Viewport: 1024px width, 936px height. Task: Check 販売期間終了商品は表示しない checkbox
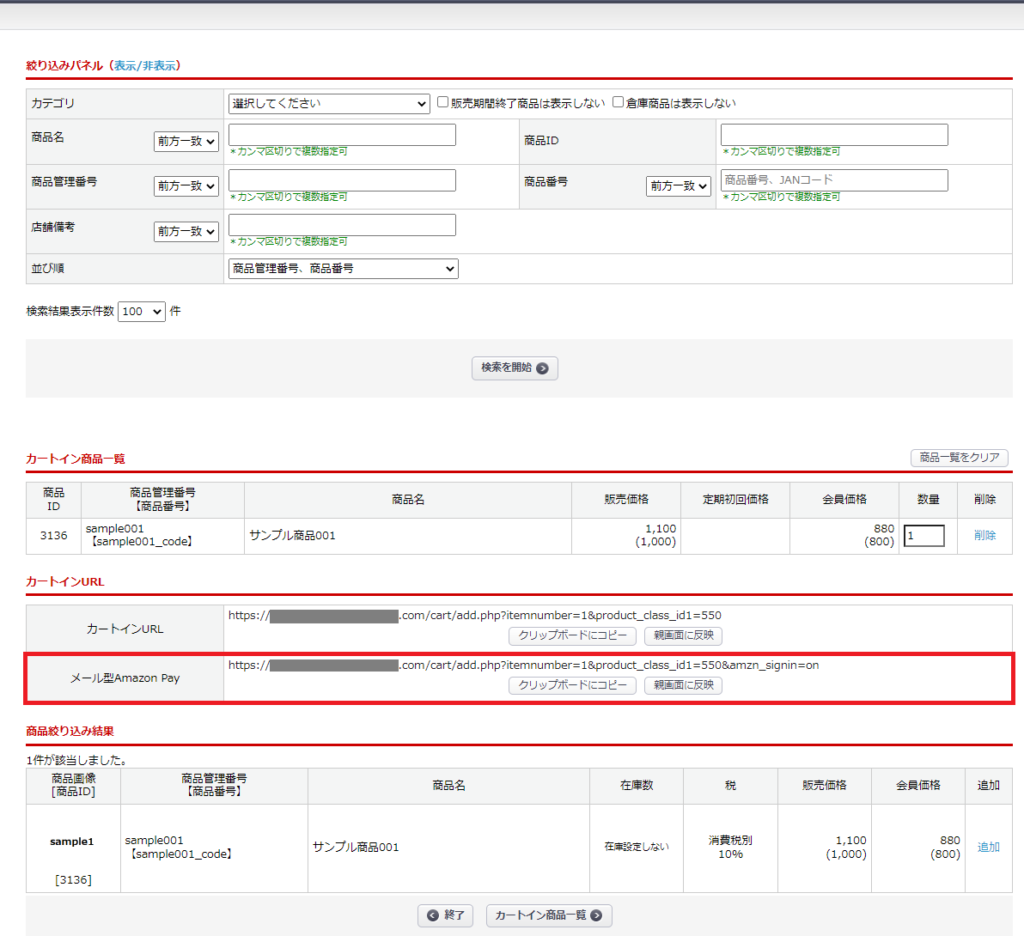[443, 102]
